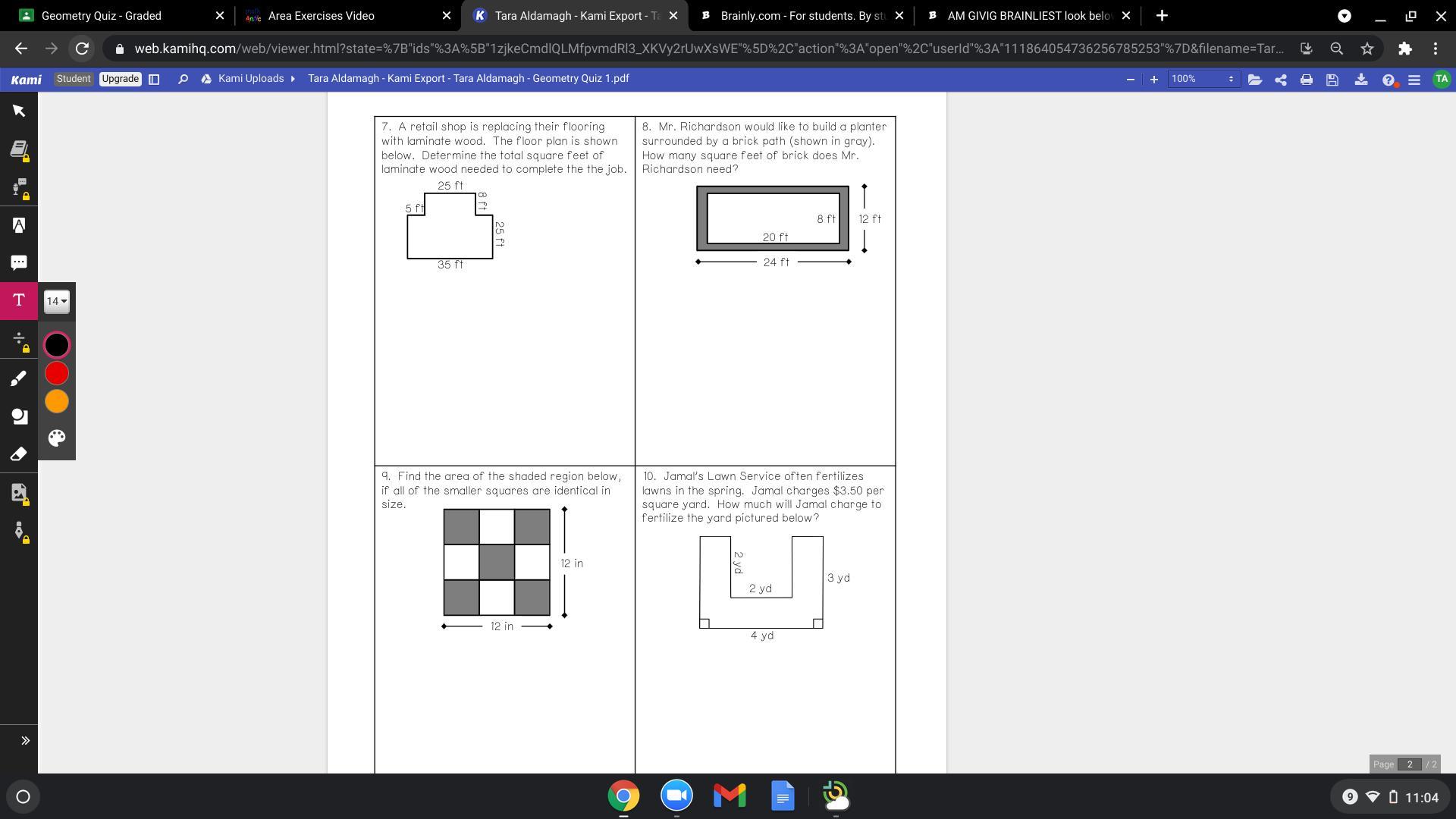Select the Text Box tool in sidebar

pos(19,300)
